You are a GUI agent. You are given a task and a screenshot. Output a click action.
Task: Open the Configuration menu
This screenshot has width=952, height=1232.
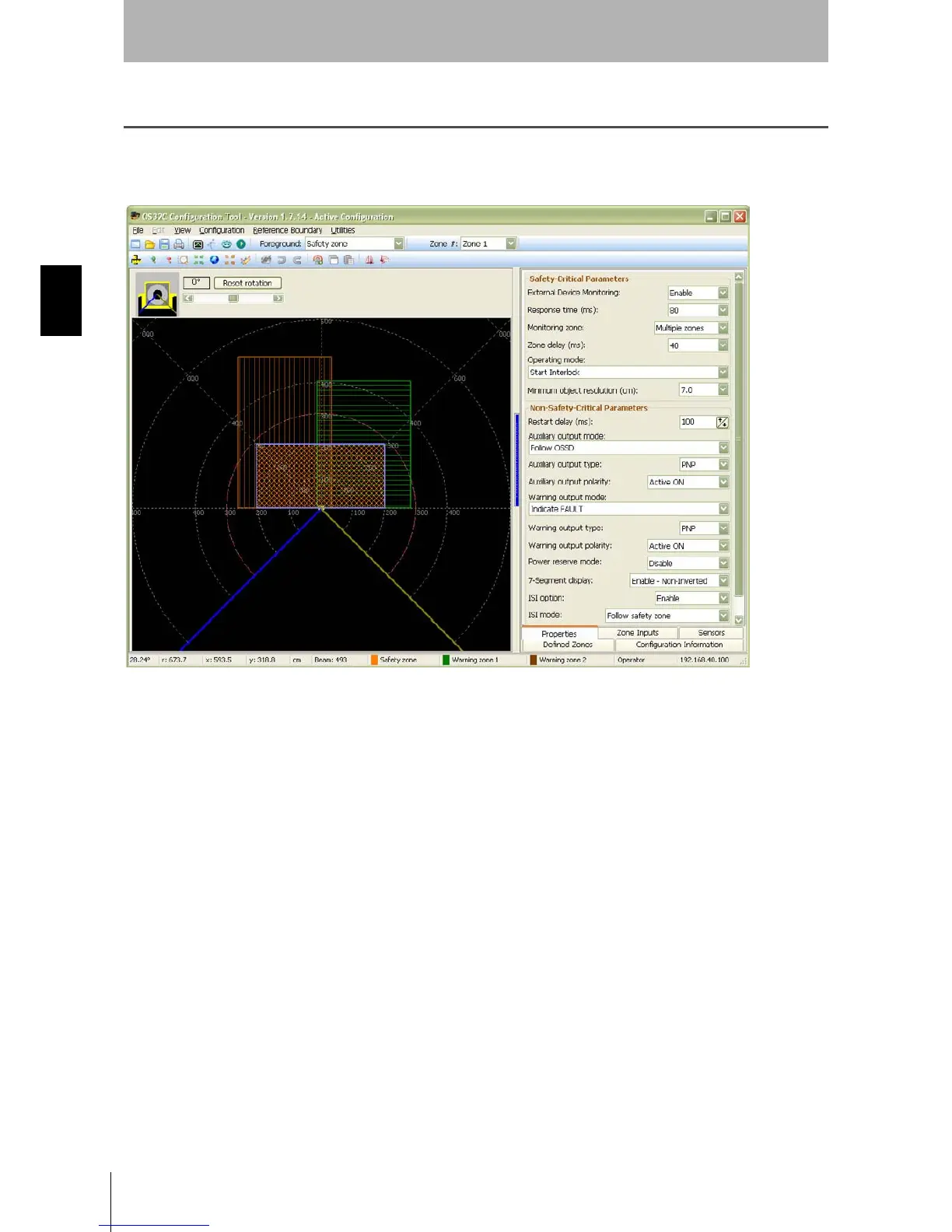tap(222, 230)
